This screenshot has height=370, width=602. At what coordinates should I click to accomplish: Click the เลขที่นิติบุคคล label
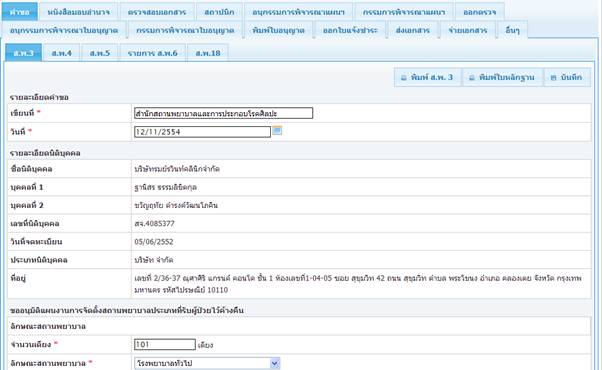[x=35, y=223]
